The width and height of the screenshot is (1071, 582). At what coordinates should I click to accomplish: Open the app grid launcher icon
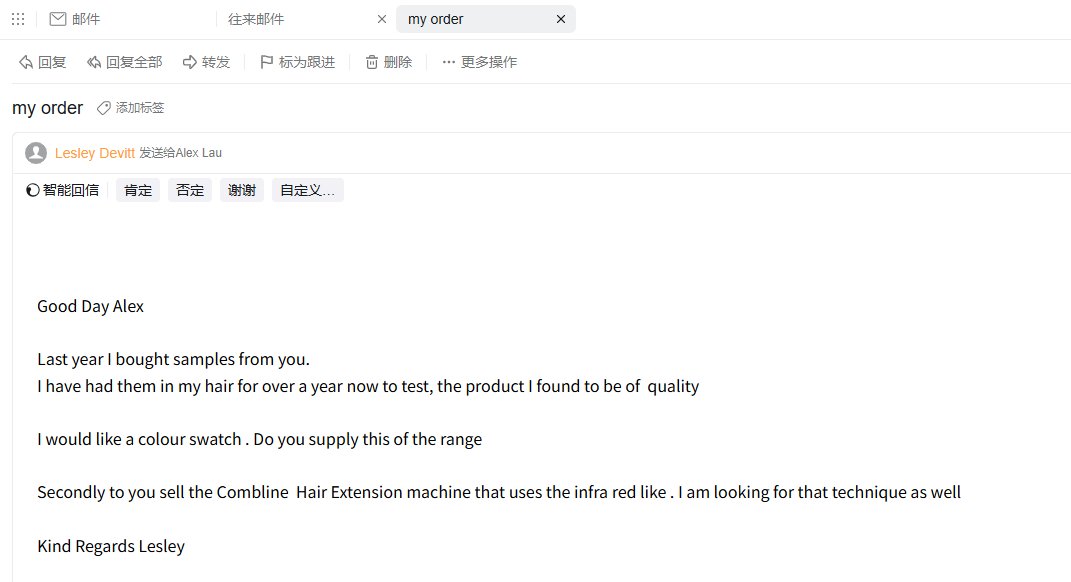[x=18, y=19]
